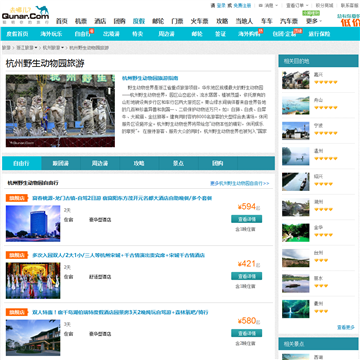
Task: Open the 消息 message icon dropdown
Action: 269,5
